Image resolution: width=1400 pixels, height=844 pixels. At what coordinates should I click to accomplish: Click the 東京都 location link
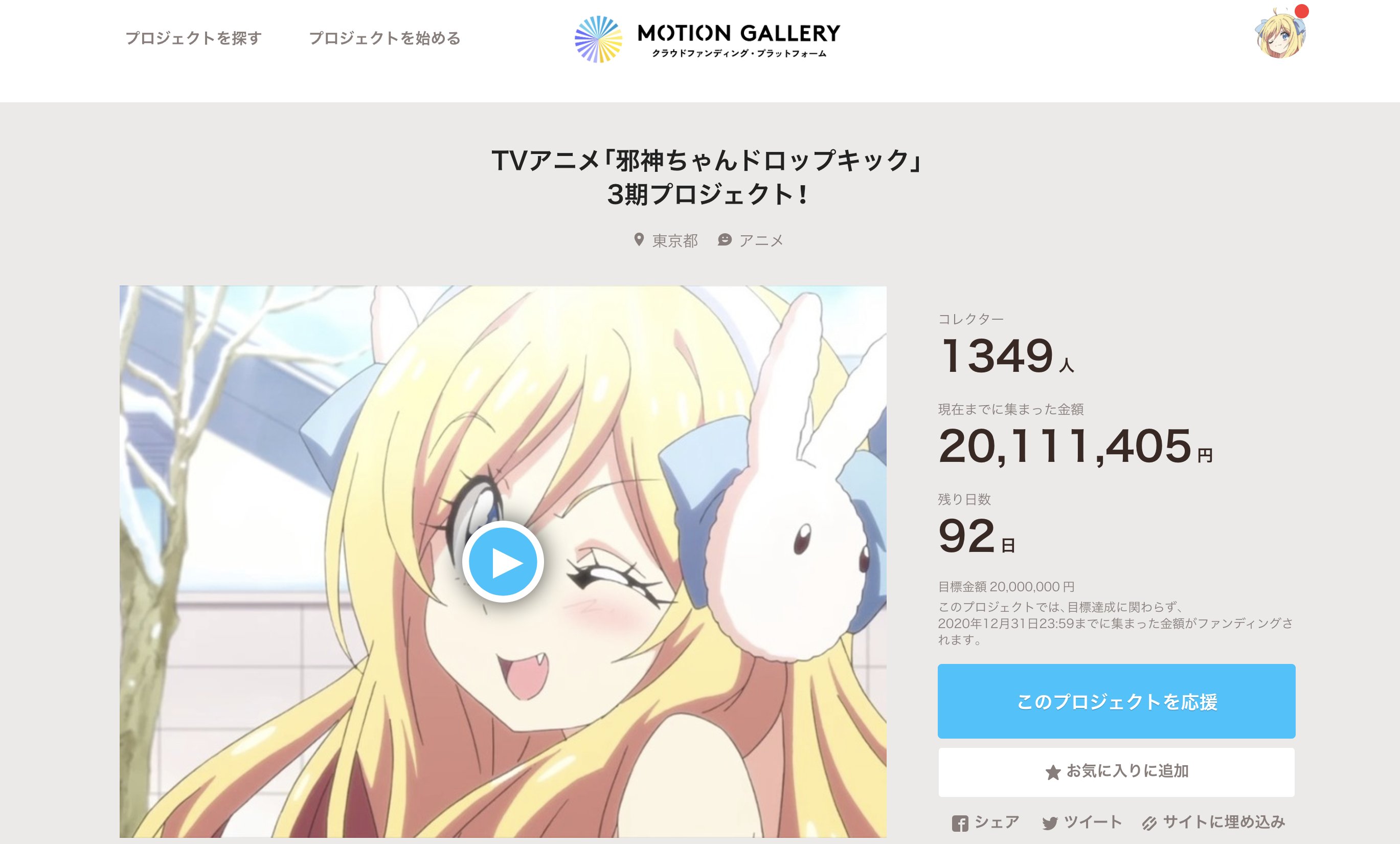(674, 240)
